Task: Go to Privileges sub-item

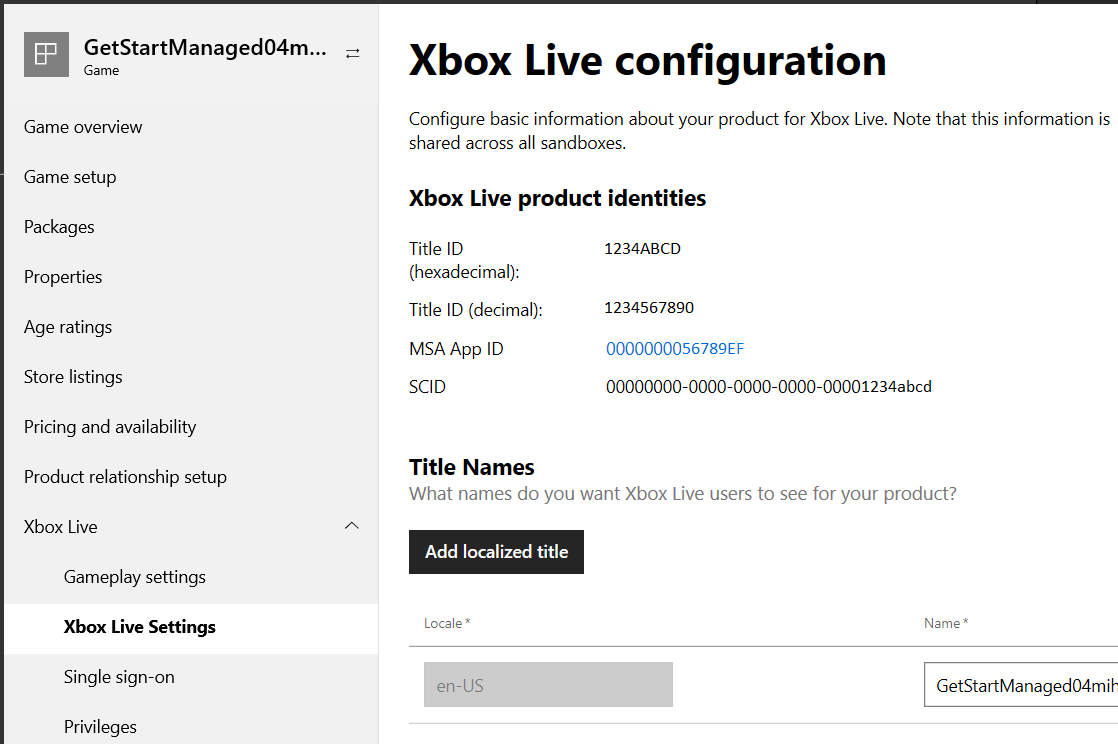Action: (x=100, y=727)
